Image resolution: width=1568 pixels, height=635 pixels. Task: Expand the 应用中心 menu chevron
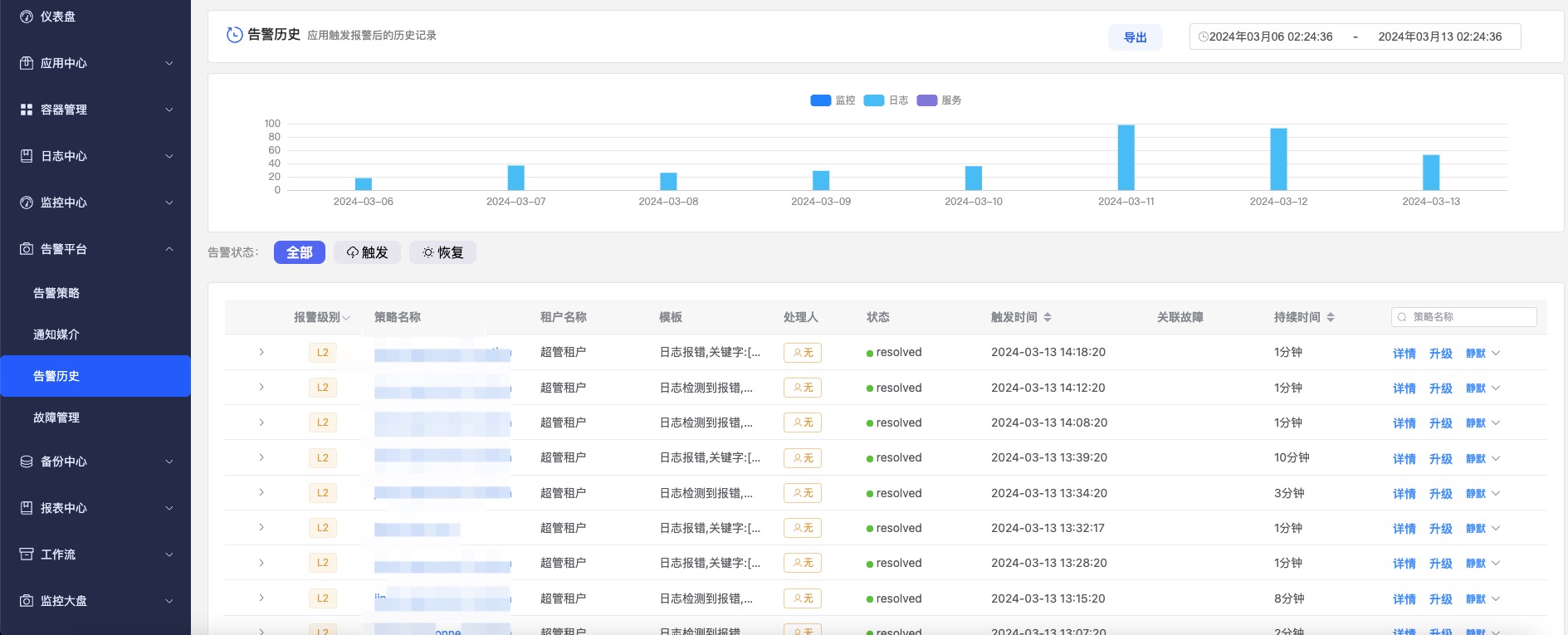(169, 63)
